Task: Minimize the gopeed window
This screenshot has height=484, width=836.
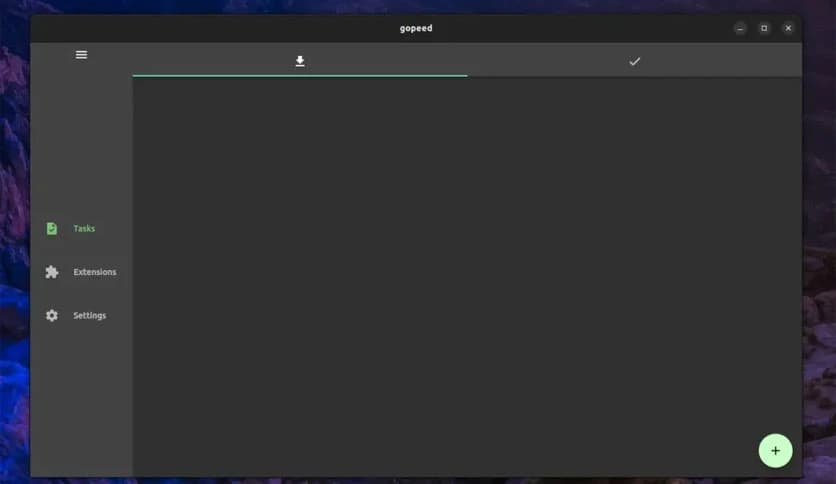Action: click(740, 28)
